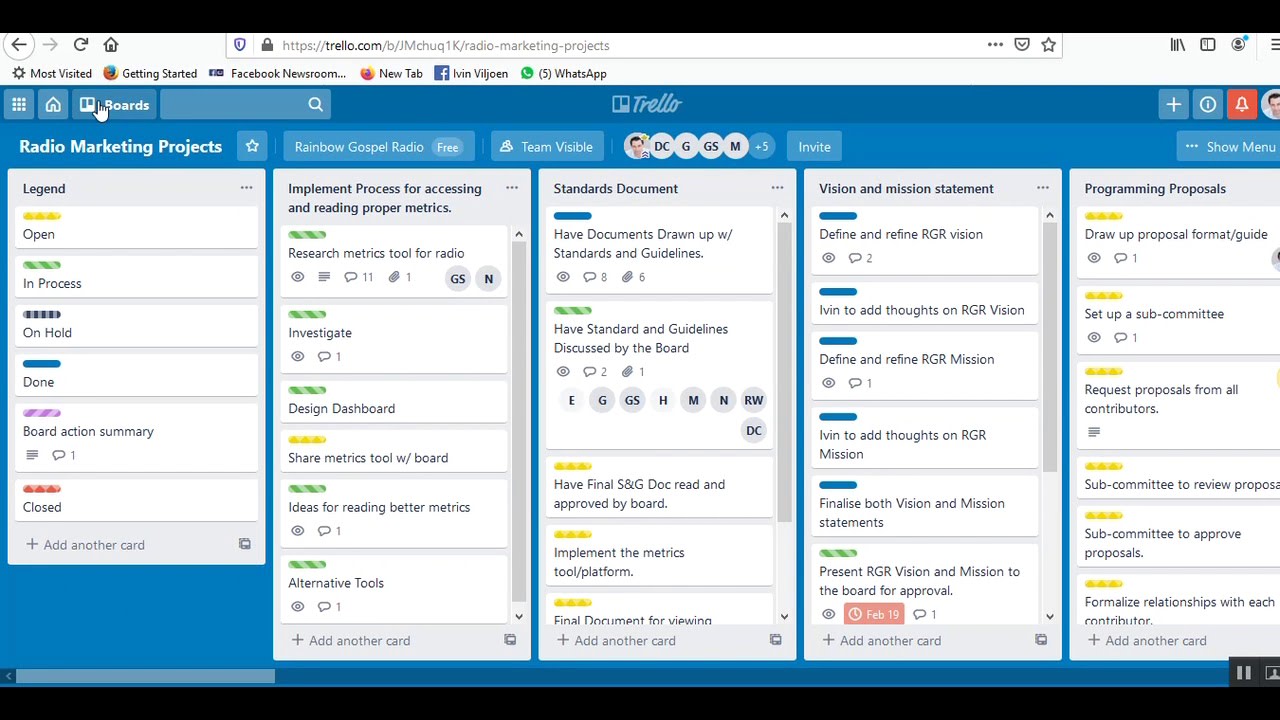Click template icon in Legend list footer
Image resolution: width=1280 pixels, height=720 pixels.
click(x=244, y=544)
